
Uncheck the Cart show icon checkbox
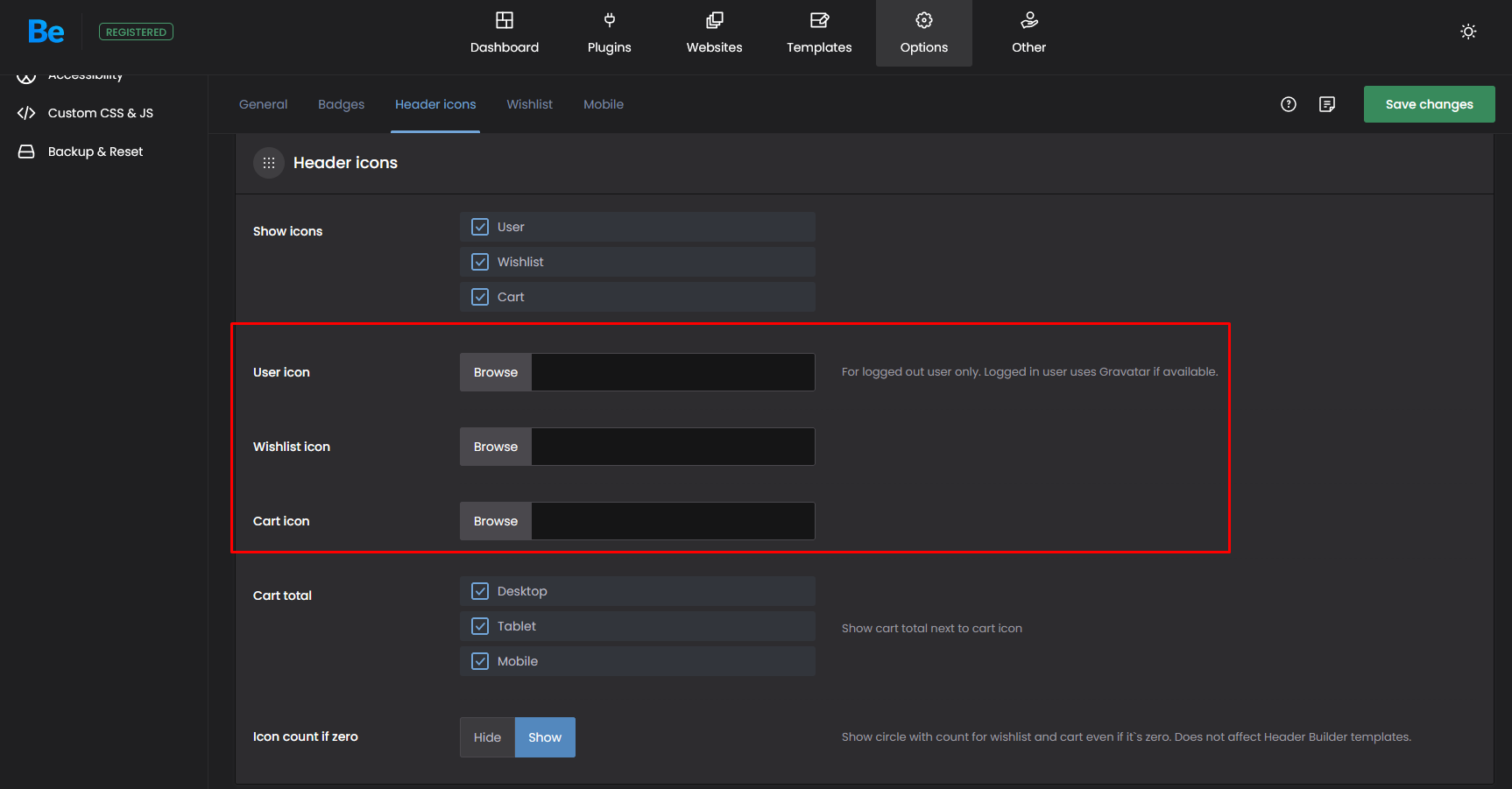point(480,297)
